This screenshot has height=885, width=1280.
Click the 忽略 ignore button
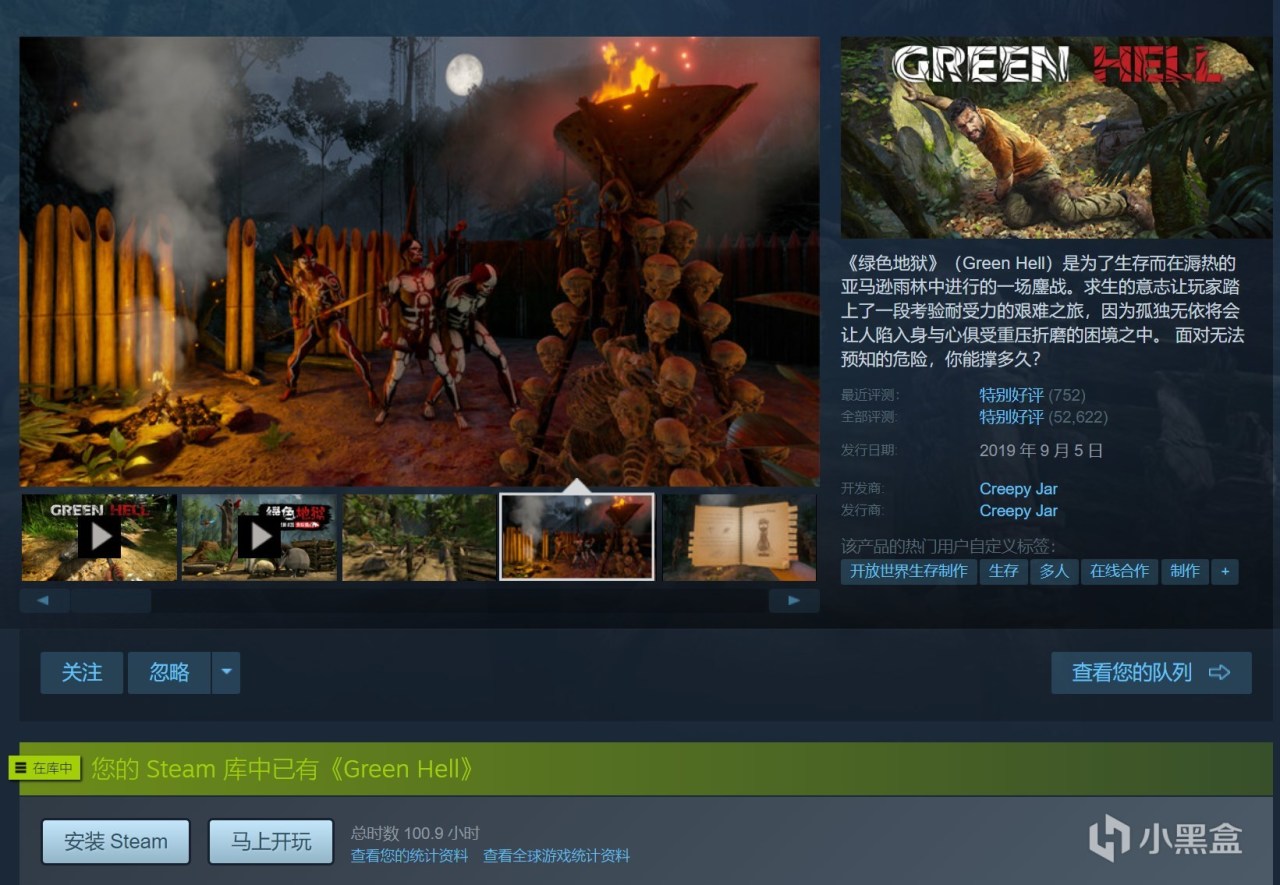pyautogui.click(x=169, y=673)
